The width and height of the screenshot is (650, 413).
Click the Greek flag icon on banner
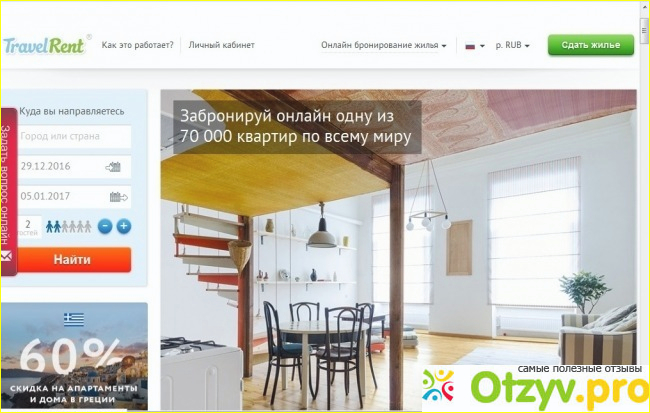pos(74,319)
